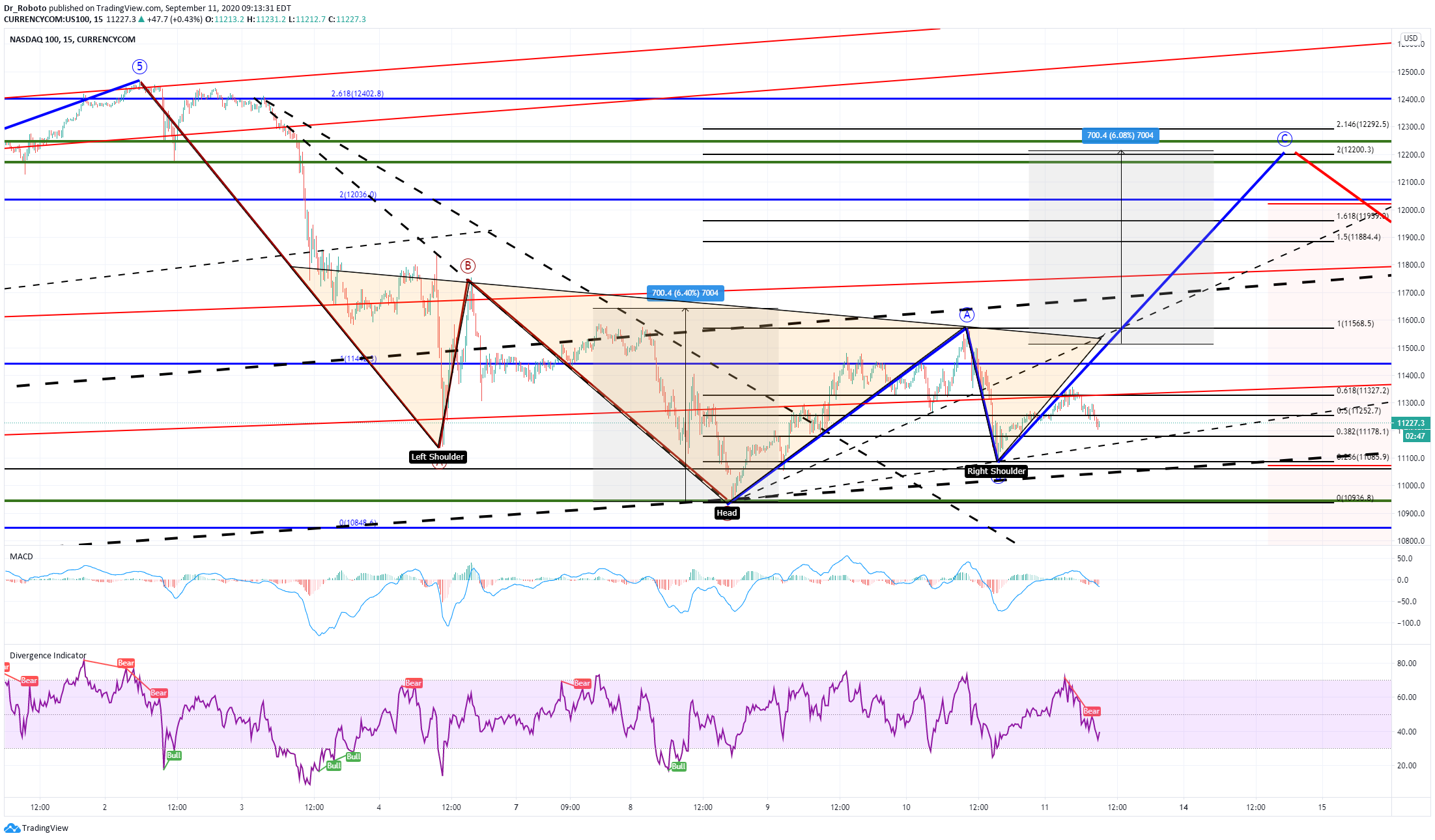The width and height of the screenshot is (1435, 840).
Task: Select the circled C wave target marker
Action: click(1284, 139)
